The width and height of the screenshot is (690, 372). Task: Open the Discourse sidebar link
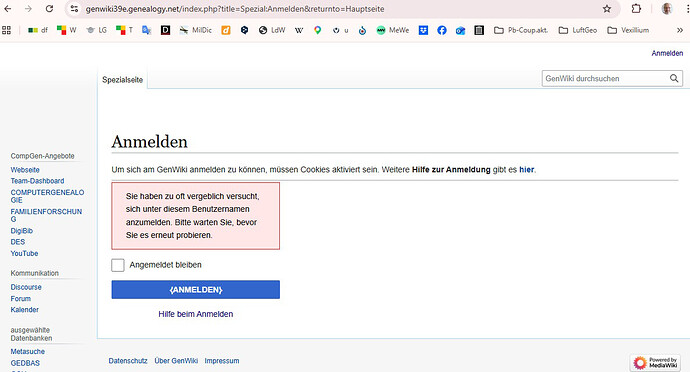(26, 287)
